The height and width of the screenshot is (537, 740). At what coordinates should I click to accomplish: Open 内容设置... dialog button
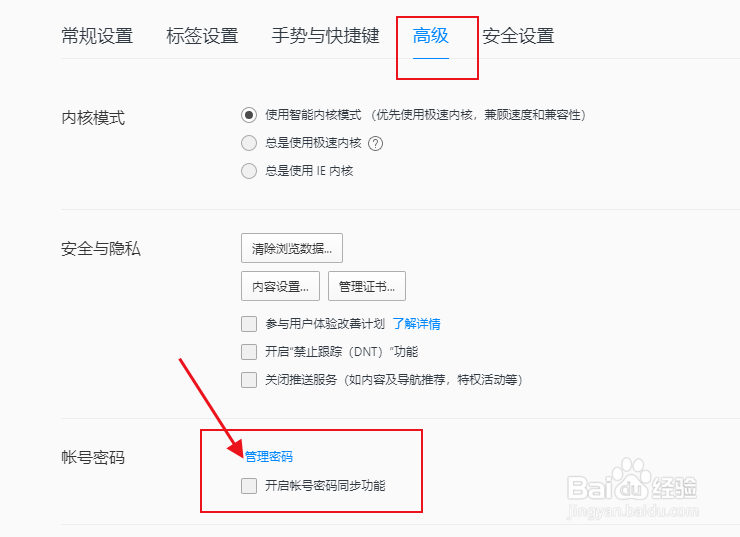coord(280,286)
